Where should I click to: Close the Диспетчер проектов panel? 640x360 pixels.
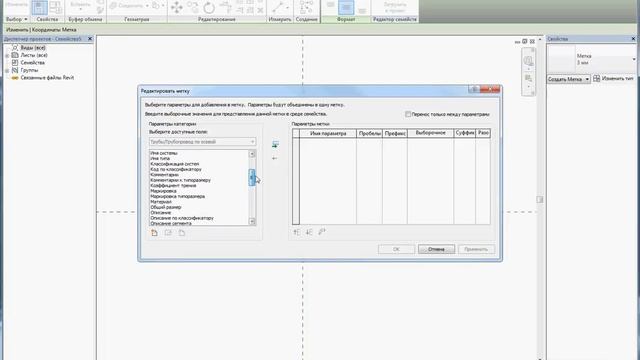tap(90, 39)
